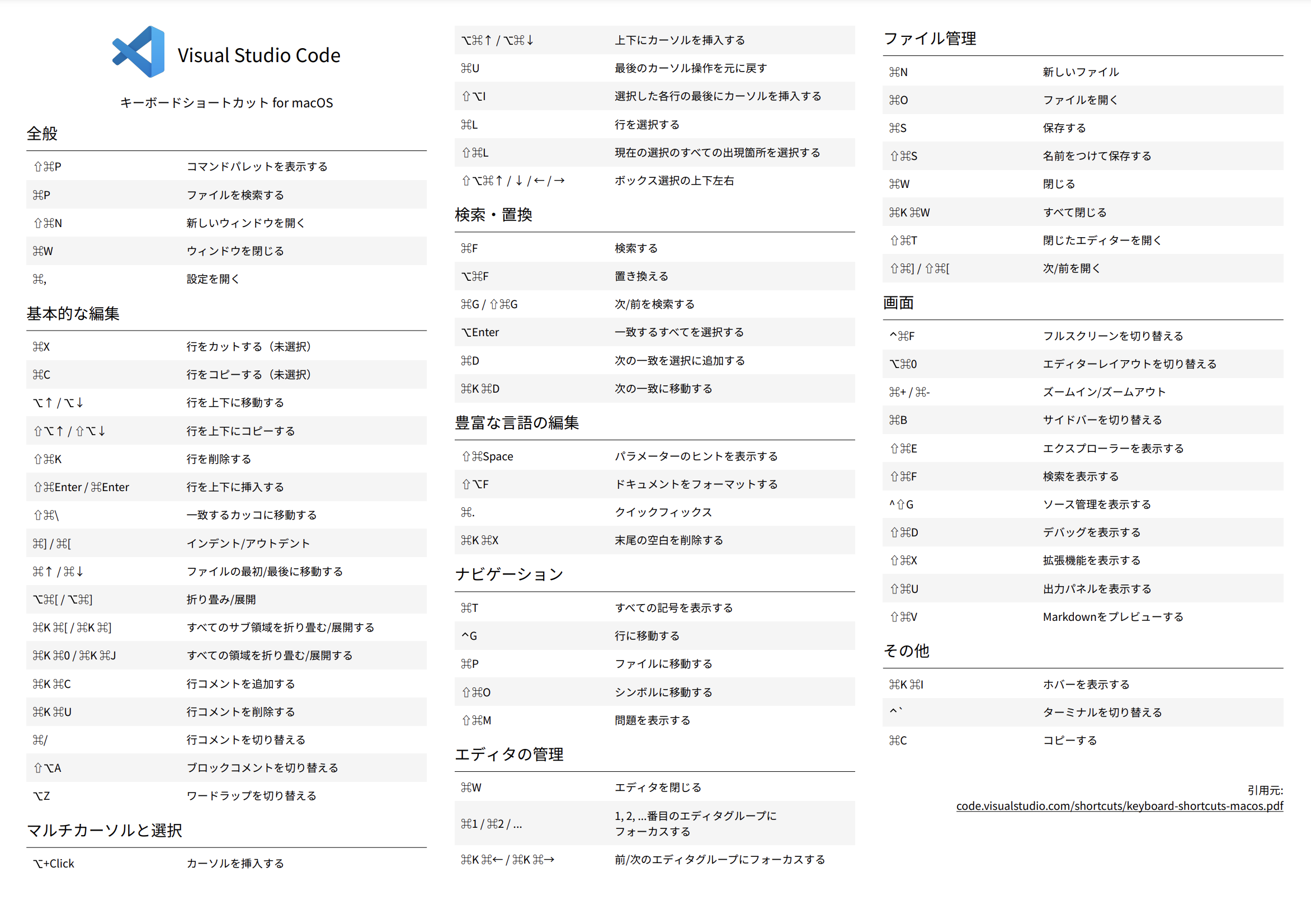Click 'ブロックコメントを切り替える' text

[262, 768]
